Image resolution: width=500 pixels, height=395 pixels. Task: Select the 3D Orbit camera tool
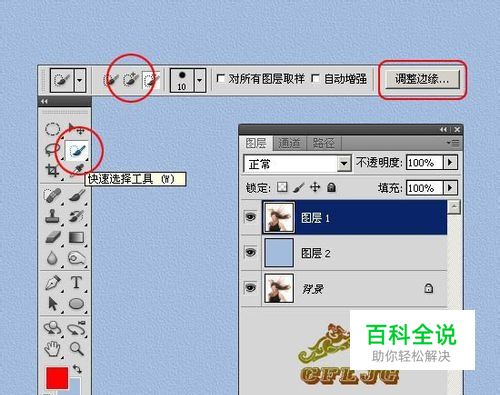[x=77, y=328]
